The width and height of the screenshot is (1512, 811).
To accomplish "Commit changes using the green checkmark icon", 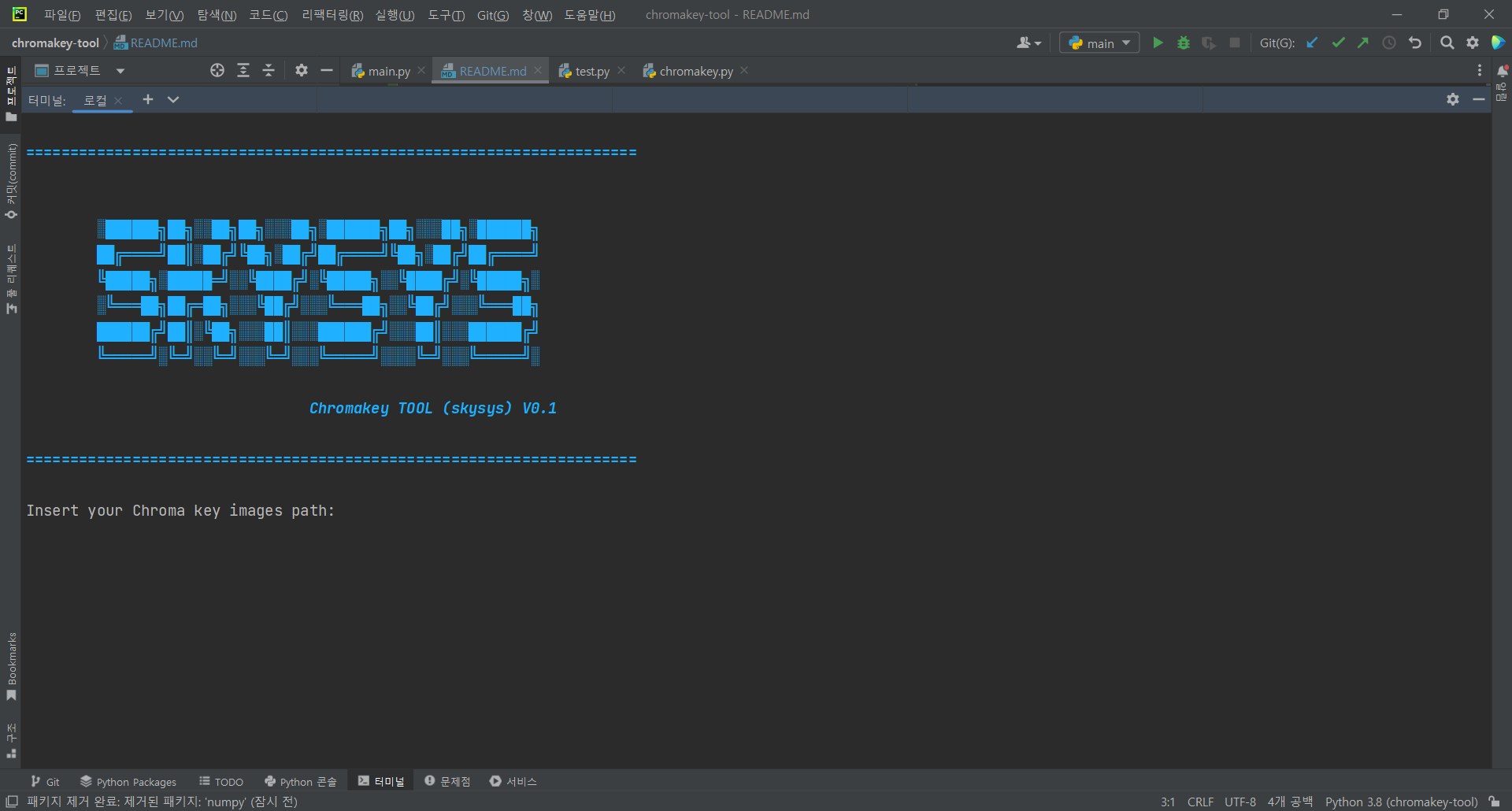I will pyautogui.click(x=1338, y=43).
